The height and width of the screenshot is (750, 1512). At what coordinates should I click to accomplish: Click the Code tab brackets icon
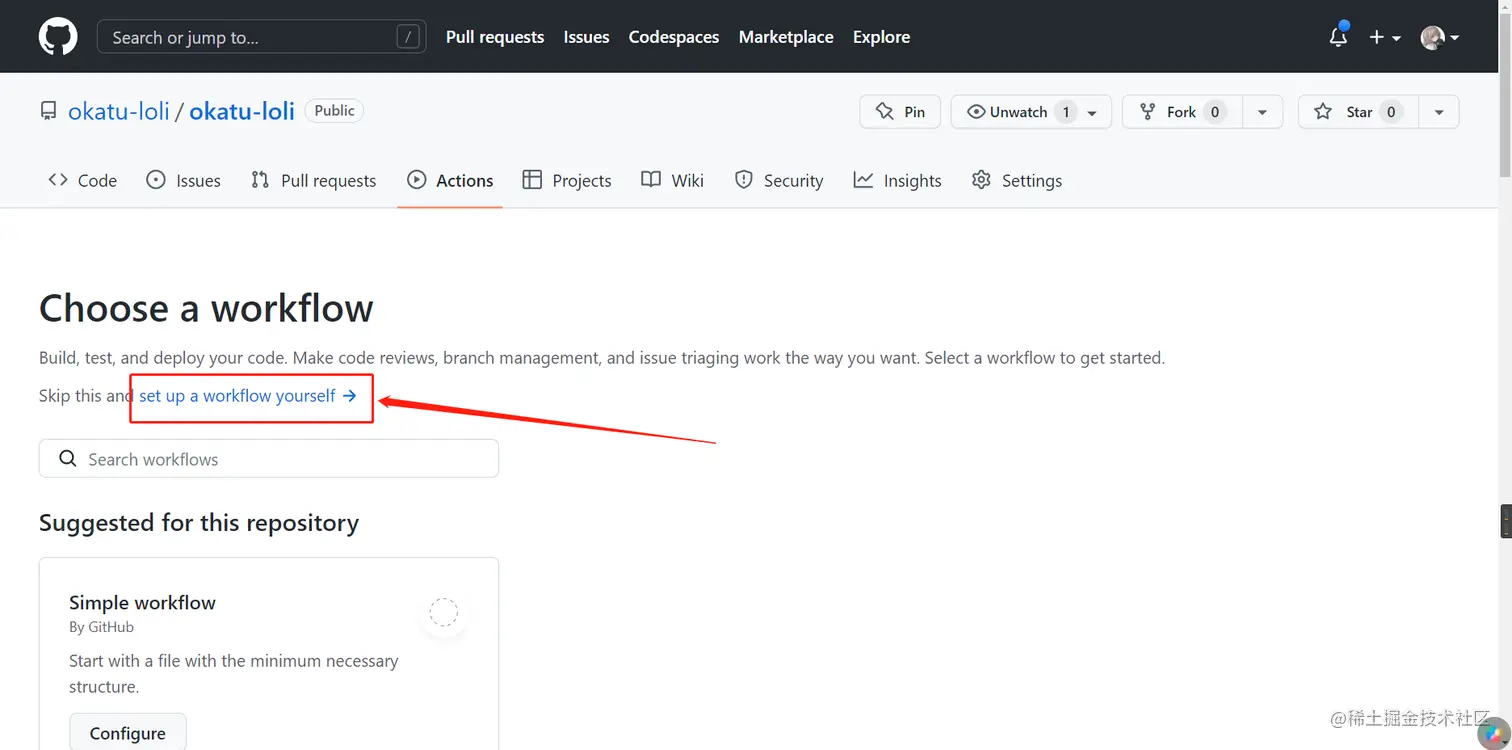pyautogui.click(x=58, y=180)
